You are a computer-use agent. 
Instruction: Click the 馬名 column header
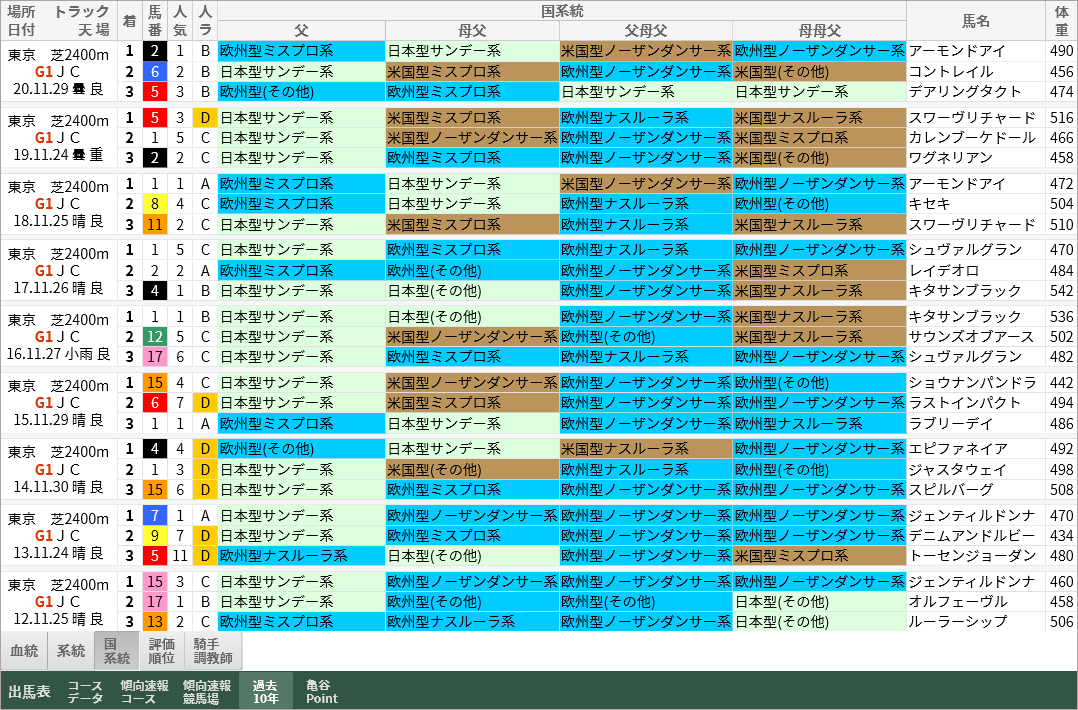click(976, 20)
